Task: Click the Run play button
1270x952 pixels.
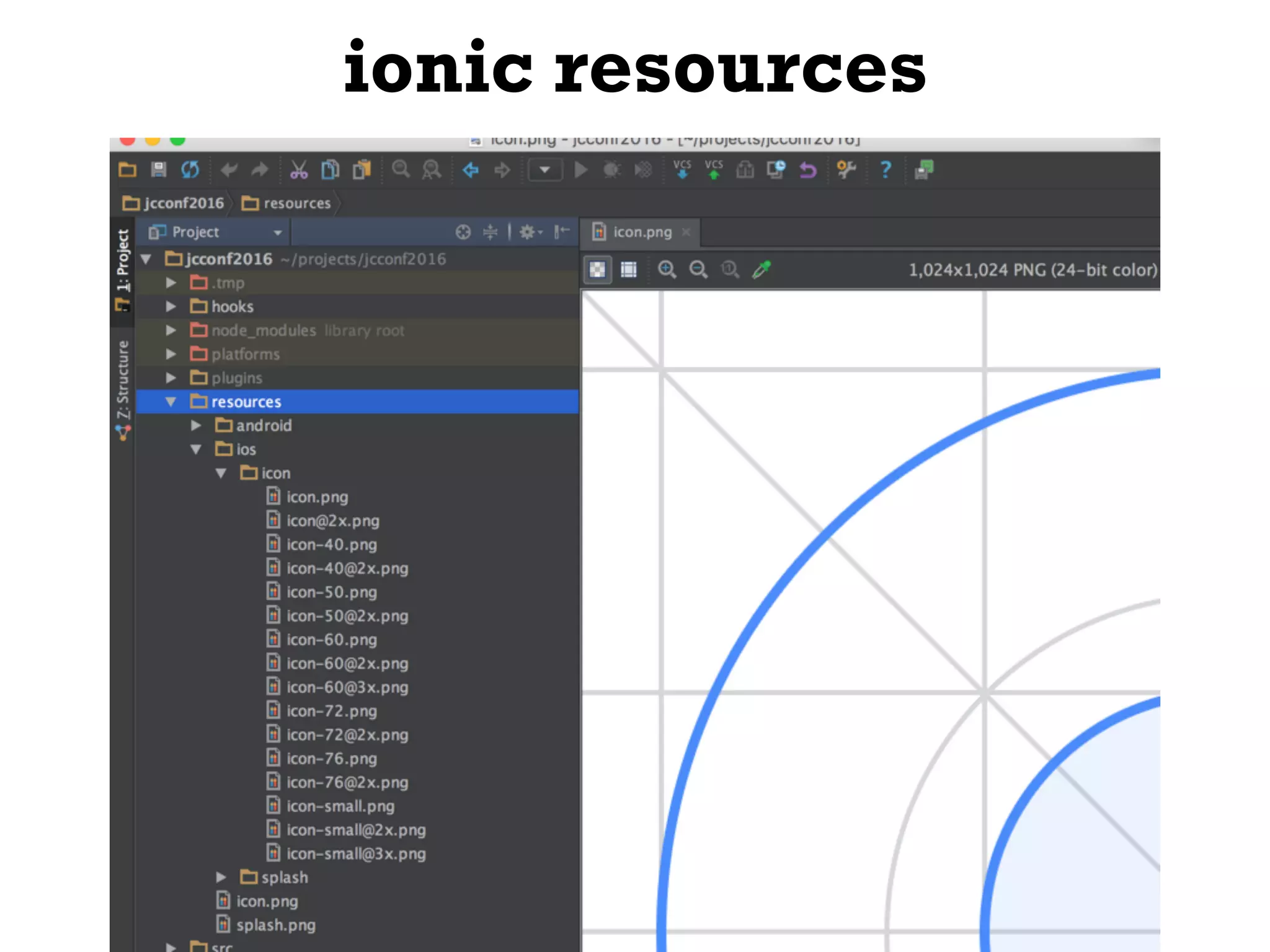Action: (x=580, y=169)
